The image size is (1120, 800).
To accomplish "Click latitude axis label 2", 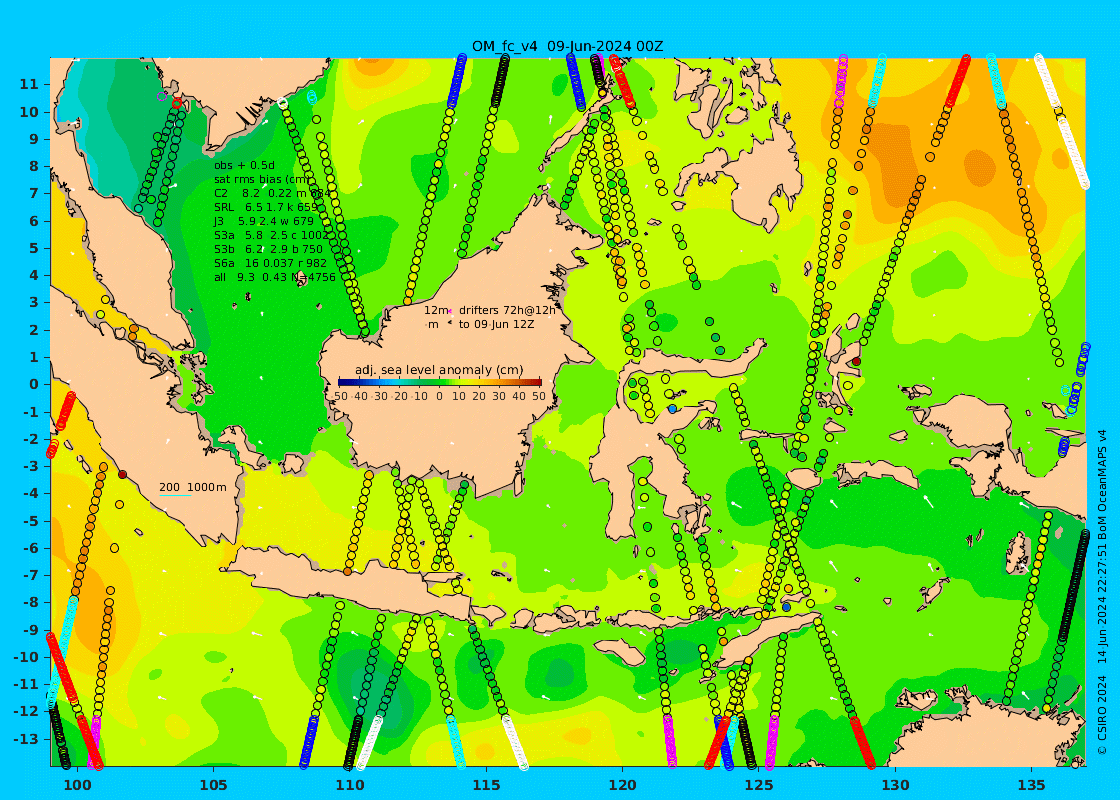I will pyautogui.click(x=33, y=329).
